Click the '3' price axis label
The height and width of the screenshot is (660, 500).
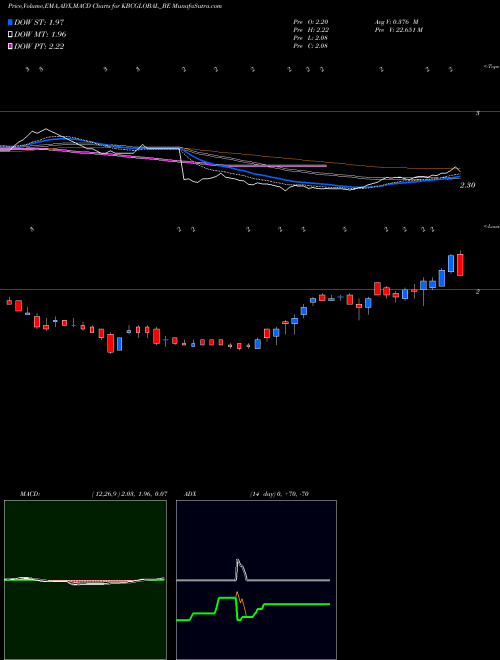477,113
